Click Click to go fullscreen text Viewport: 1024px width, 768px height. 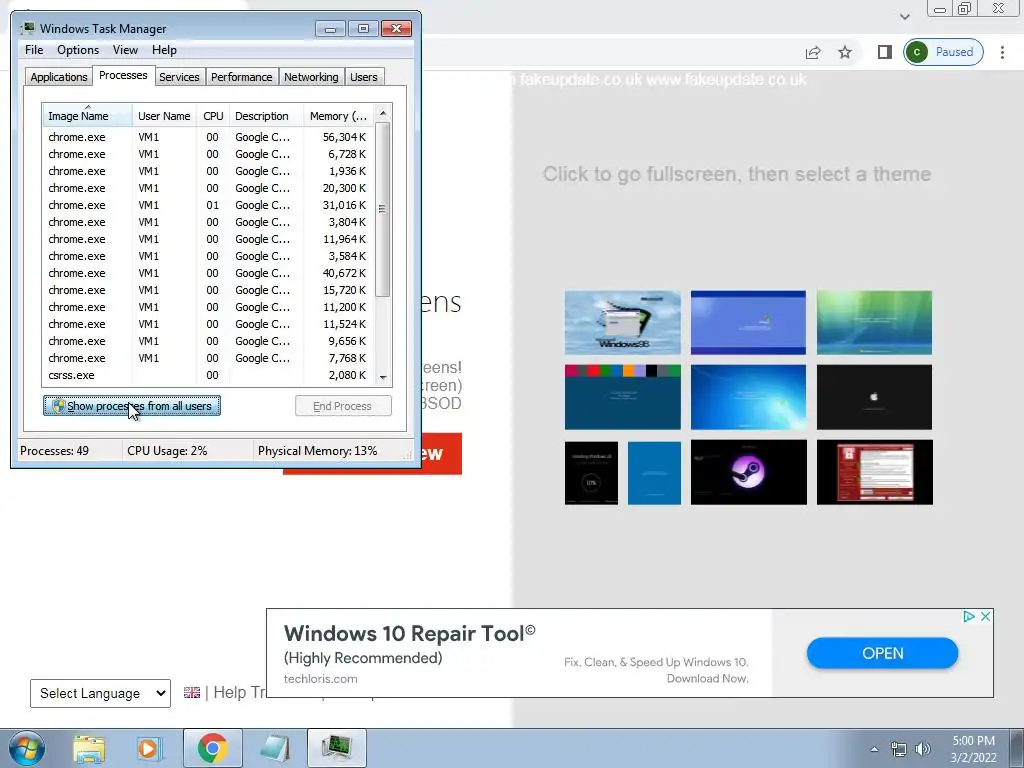point(737,174)
